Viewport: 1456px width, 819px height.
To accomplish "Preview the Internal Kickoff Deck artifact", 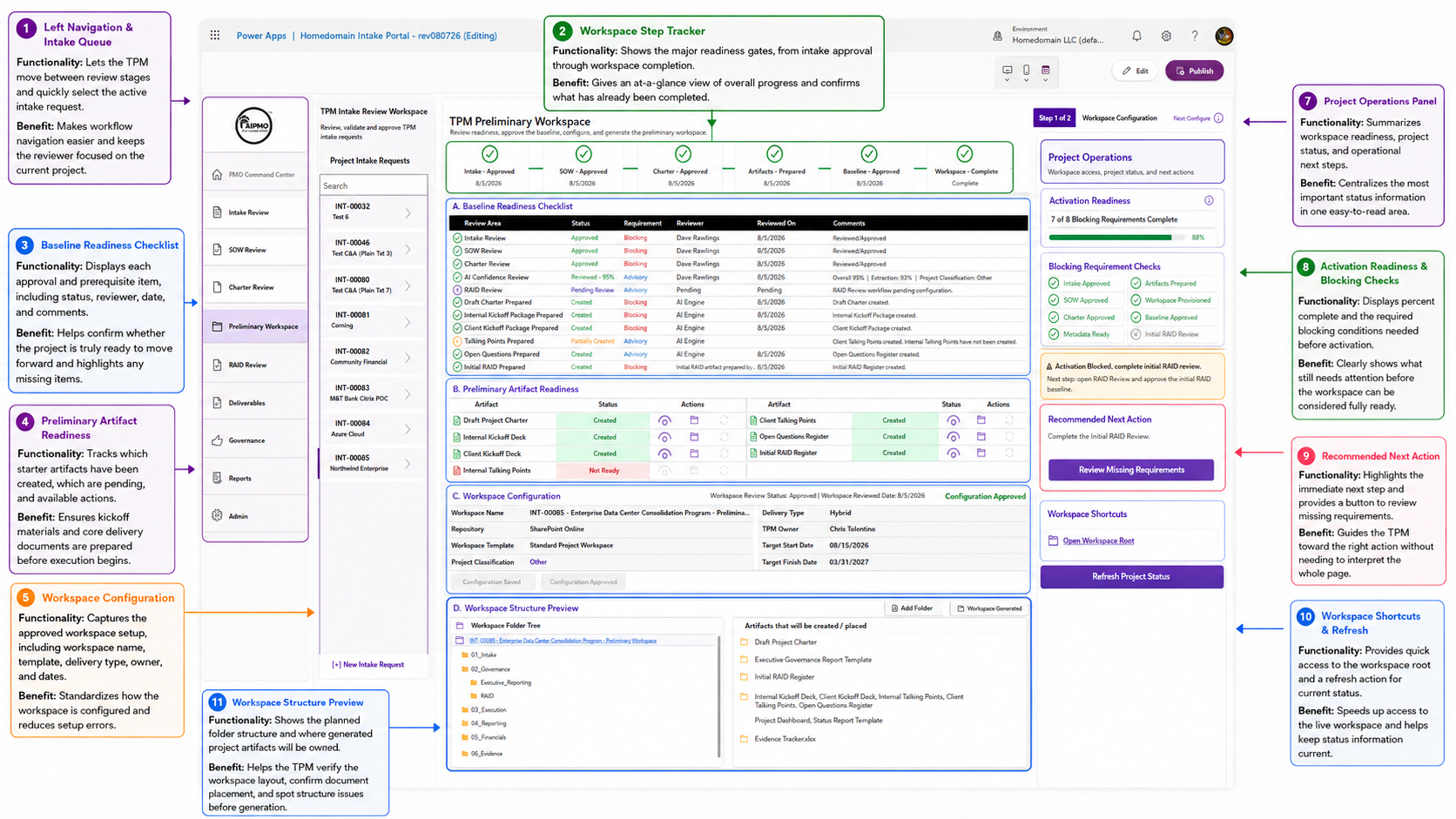I will click(664, 438).
